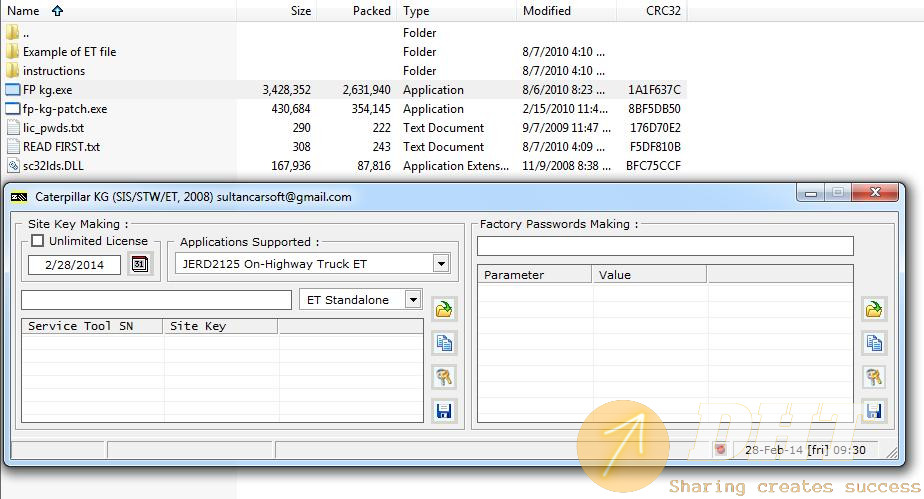Click status bar date 28-Feb-14
The width and height of the screenshot is (924, 499).
[x=774, y=450]
